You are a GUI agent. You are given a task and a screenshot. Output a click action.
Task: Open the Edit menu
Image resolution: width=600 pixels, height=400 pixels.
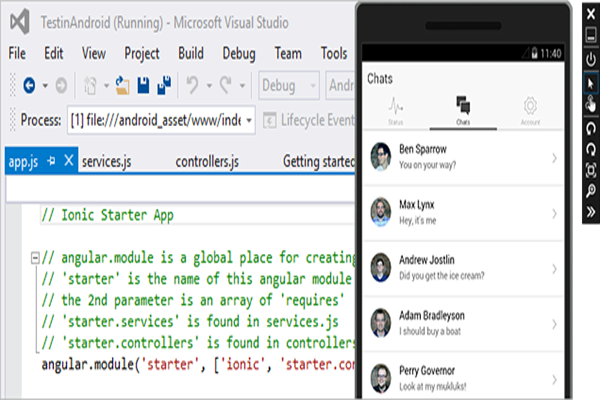pyautogui.click(x=54, y=53)
